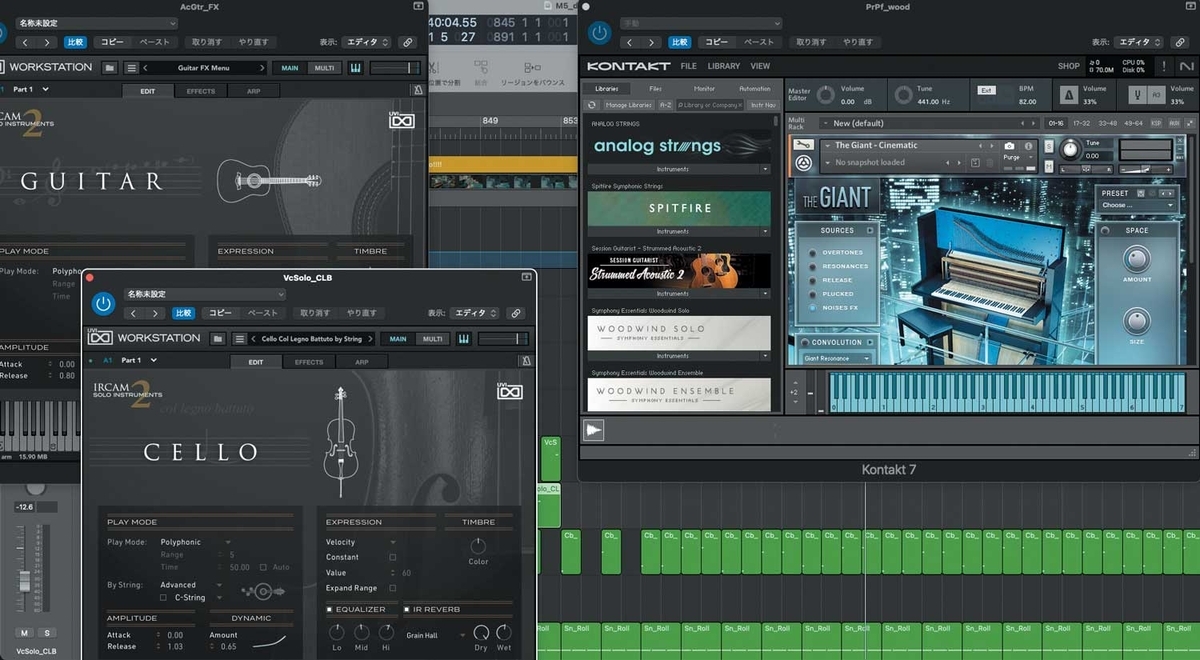The image size is (1200, 660).
Task: Click next arrow in Kontakt plugin header
Action: coord(649,42)
